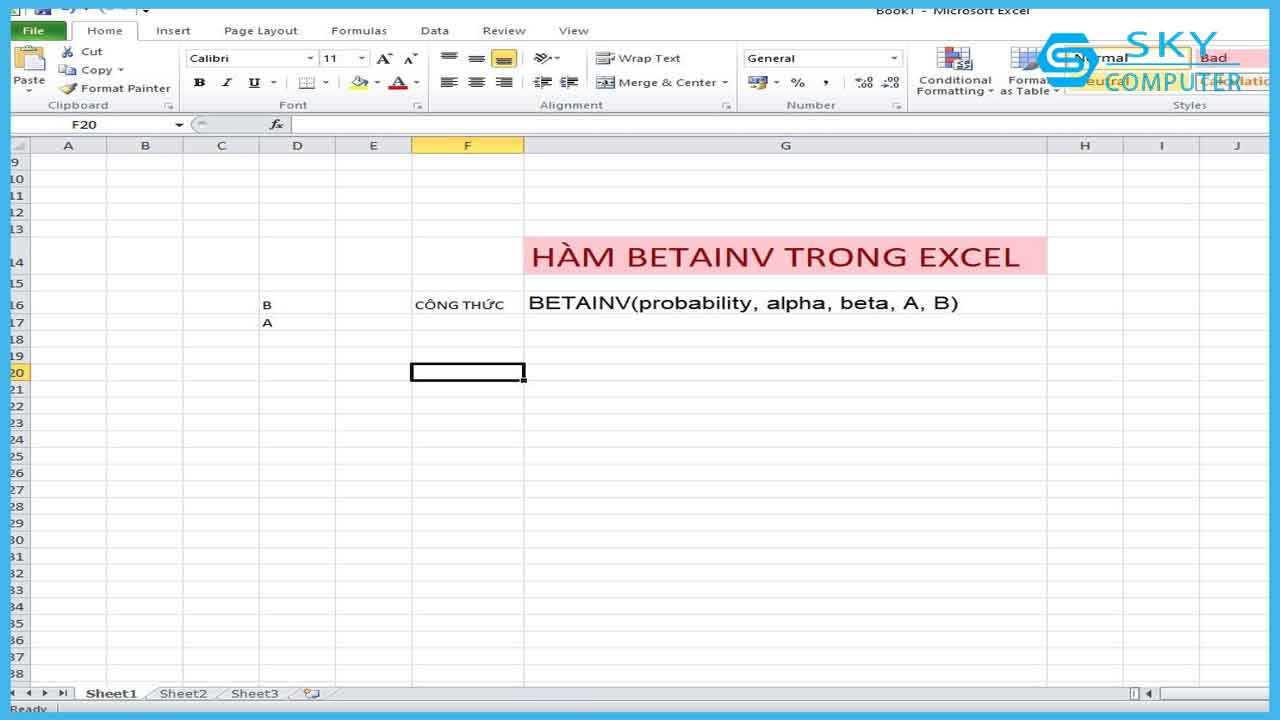
Task: Click into the formula bar
Action: click(780, 125)
